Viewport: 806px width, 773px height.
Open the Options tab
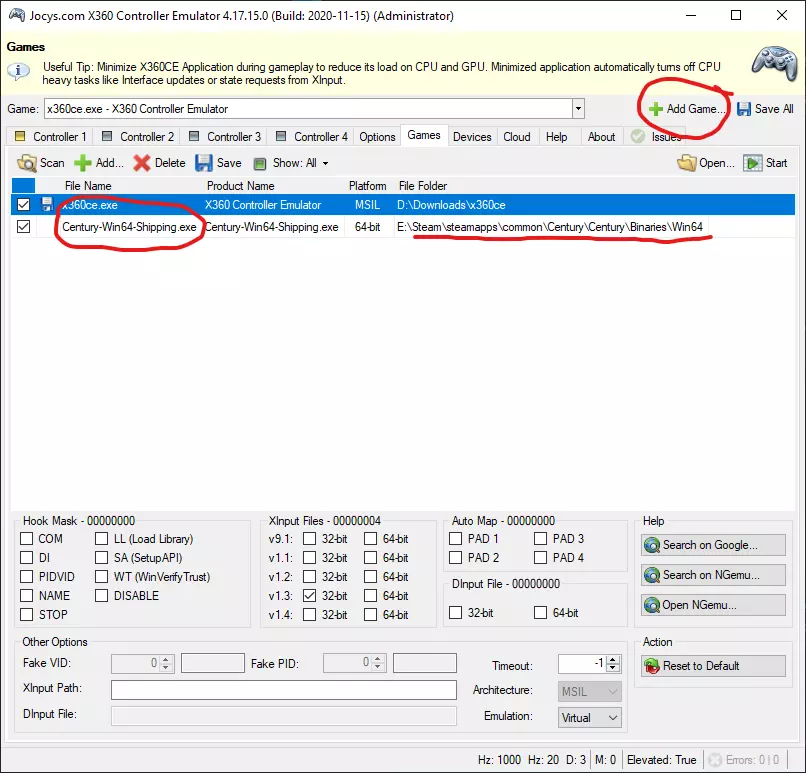(377, 137)
